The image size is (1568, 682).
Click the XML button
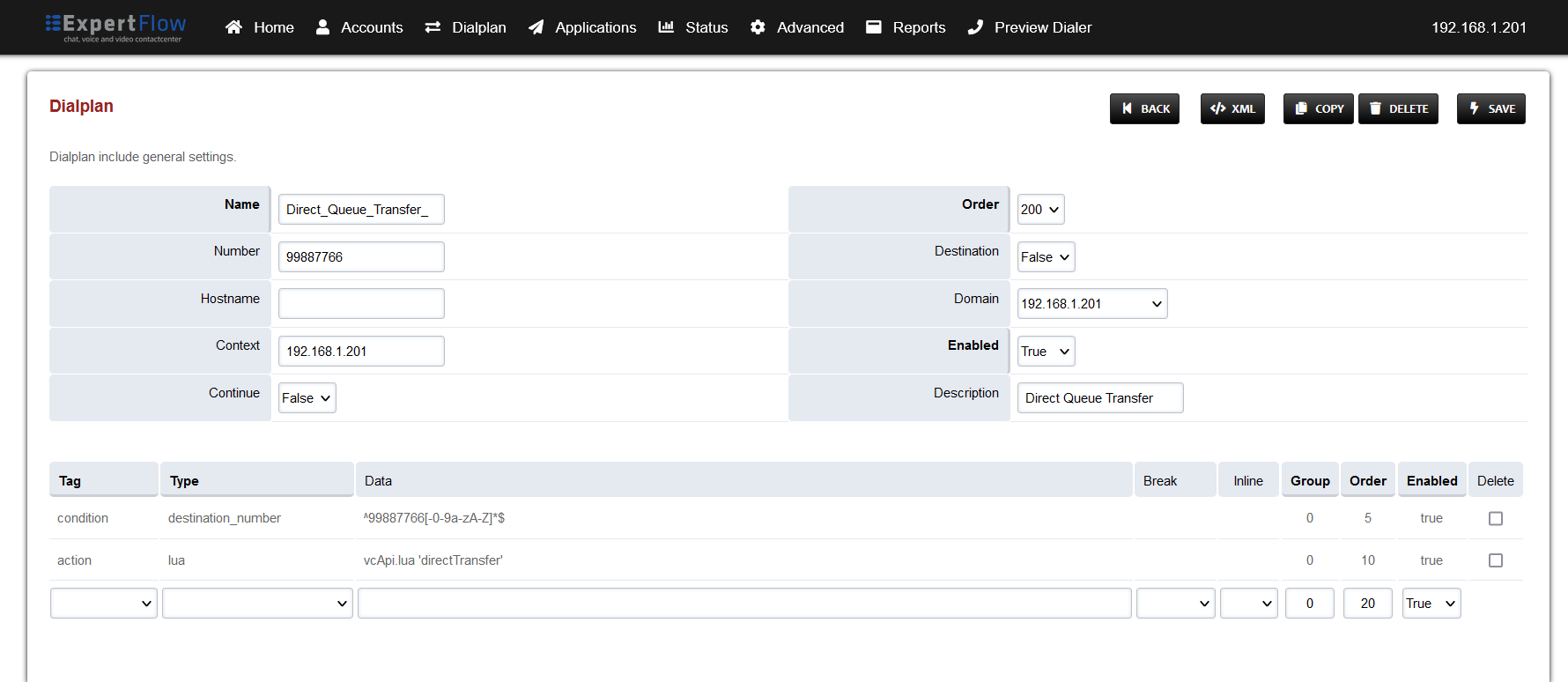(x=1232, y=109)
